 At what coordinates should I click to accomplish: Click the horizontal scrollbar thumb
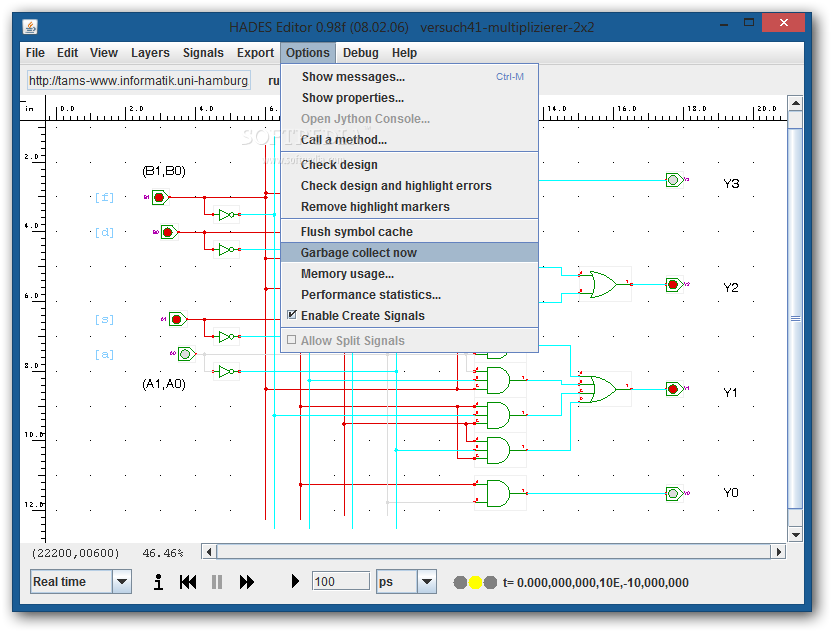(x=493, y=552)
